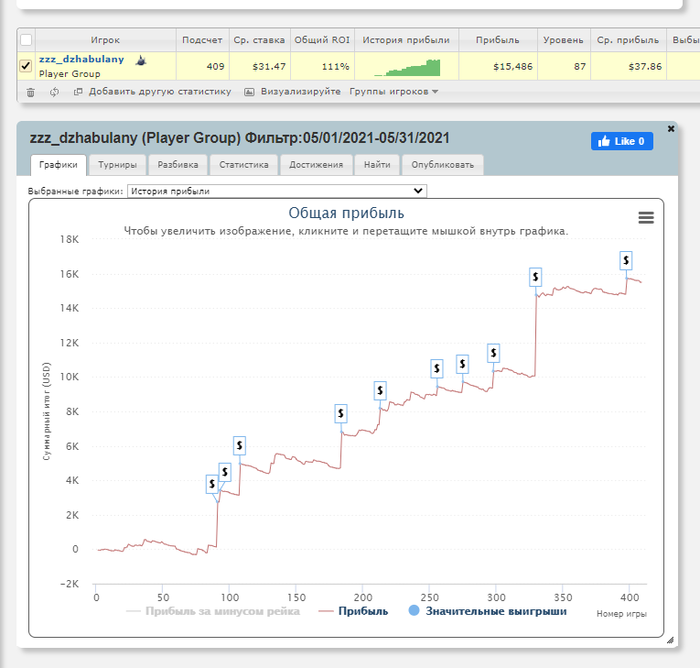Screen dimensions: 700x668
Task: Click the zzz_dzhabulany player name link
Action: point(81,59)
